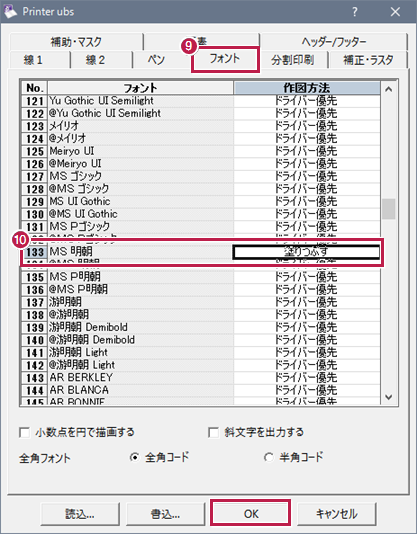417x534 pixels.
Task: Select 半角コード radio button
Action: pos(269,457)
